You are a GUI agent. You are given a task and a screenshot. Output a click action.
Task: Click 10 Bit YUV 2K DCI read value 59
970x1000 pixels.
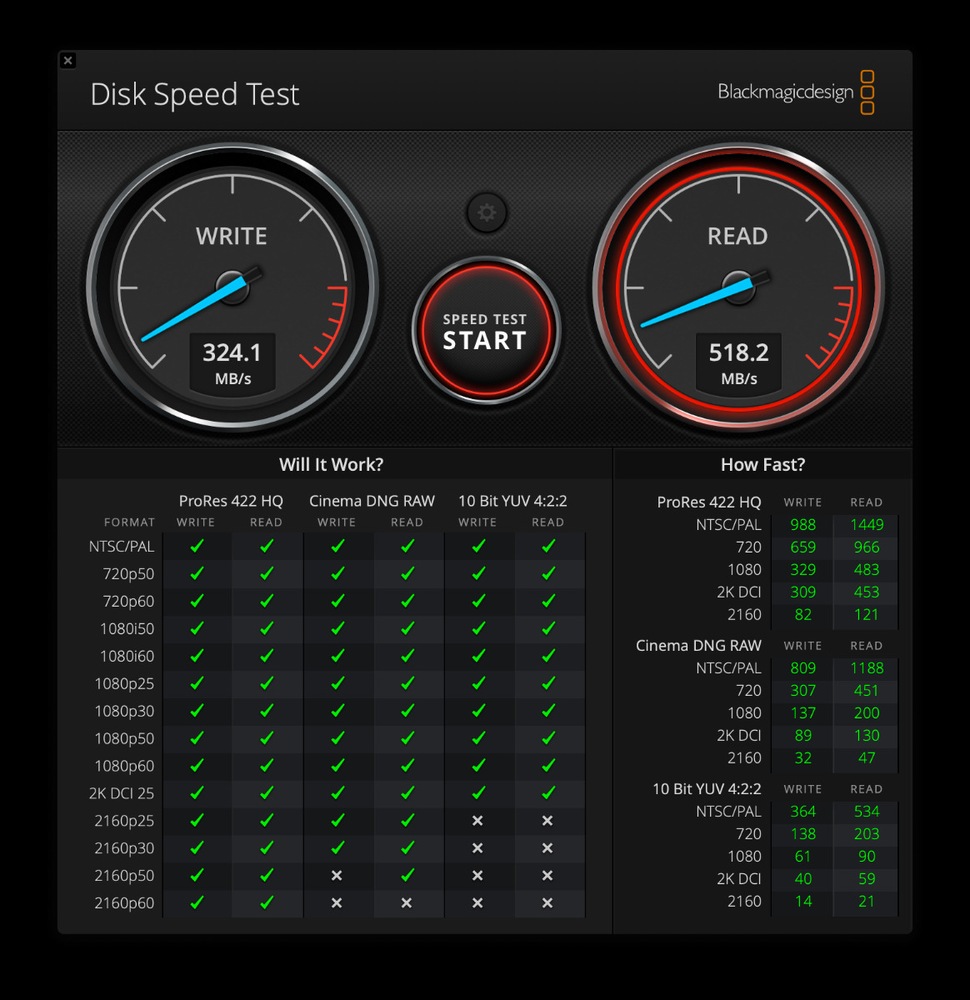[x=867, y=879]
